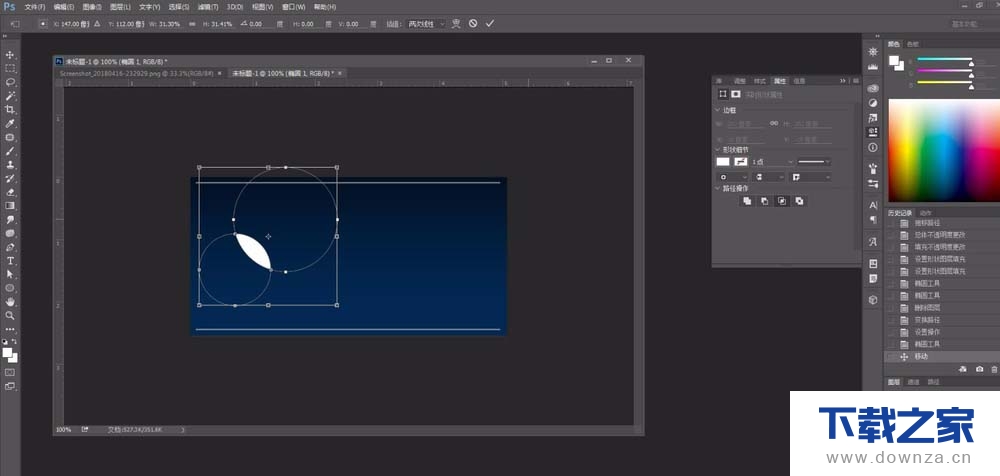The width and height of the screenshot is (1000, 476).
Task: Toggle the link width and height in Properties
Action: [774, 123]
